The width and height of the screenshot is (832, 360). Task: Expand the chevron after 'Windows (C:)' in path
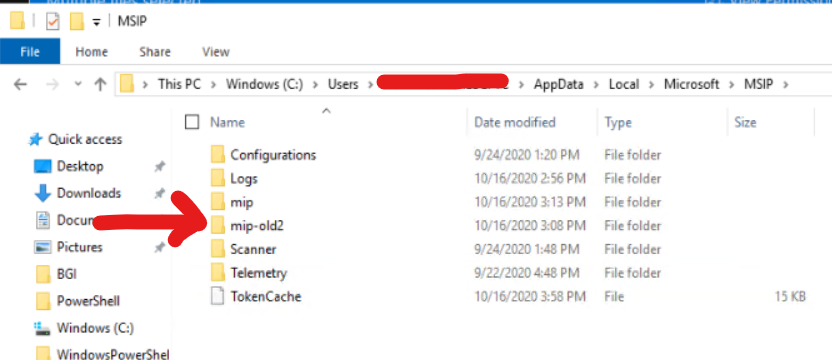[315, 84]
